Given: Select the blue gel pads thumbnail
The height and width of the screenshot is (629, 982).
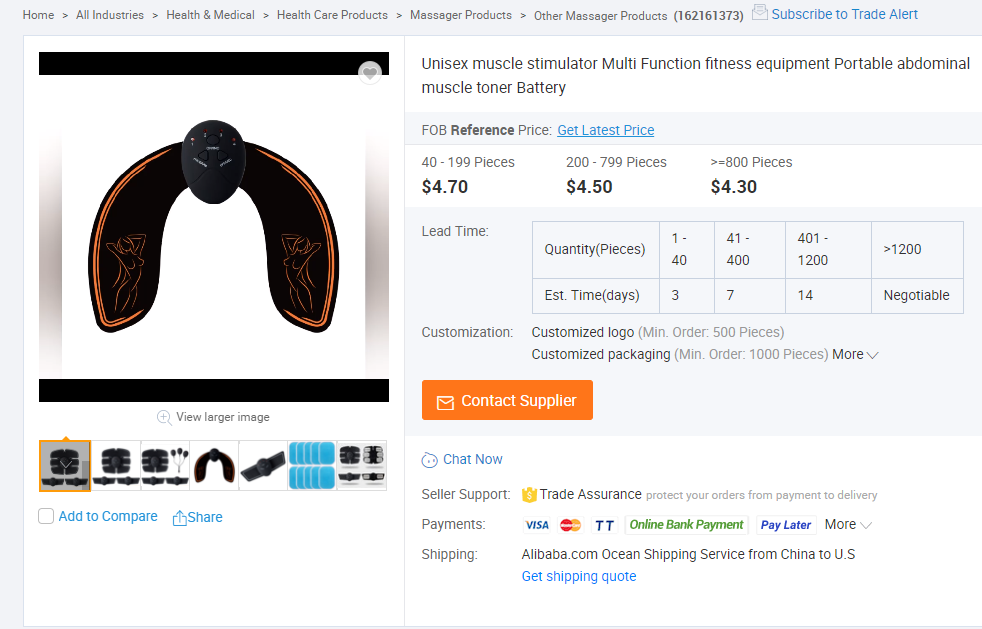Looking at the screenshot, I should (x=312, y=466).
